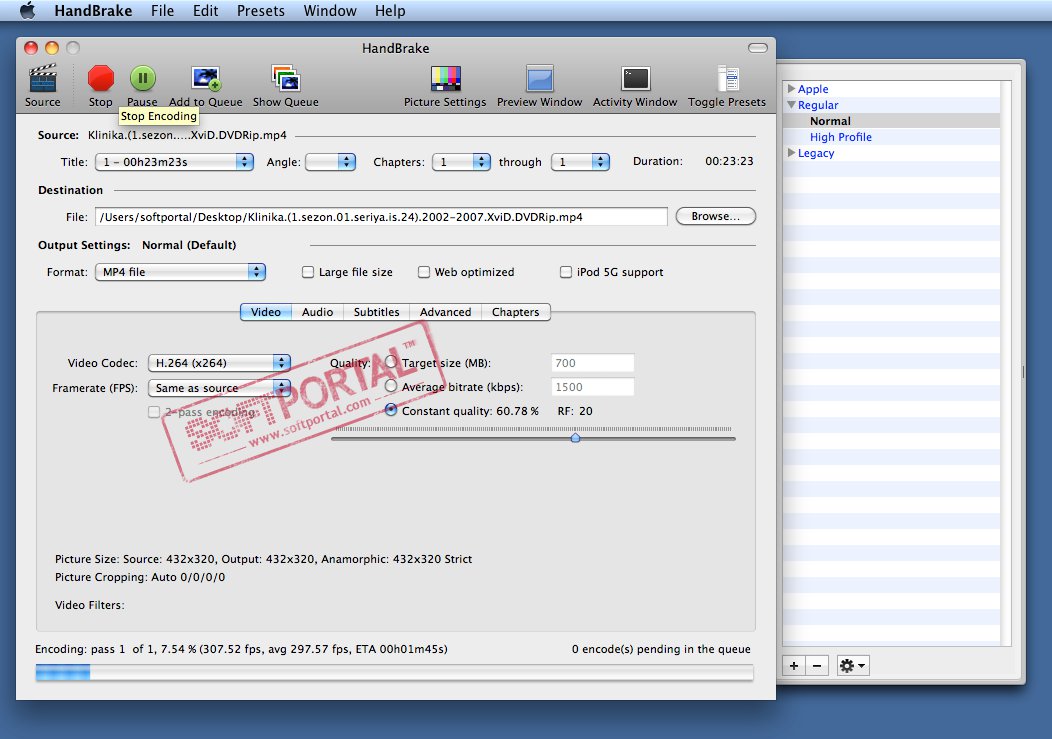This screenshot has width=1052, height=739.
Task: Expand the Legacy presets group
Action: (x=792, y=153)
